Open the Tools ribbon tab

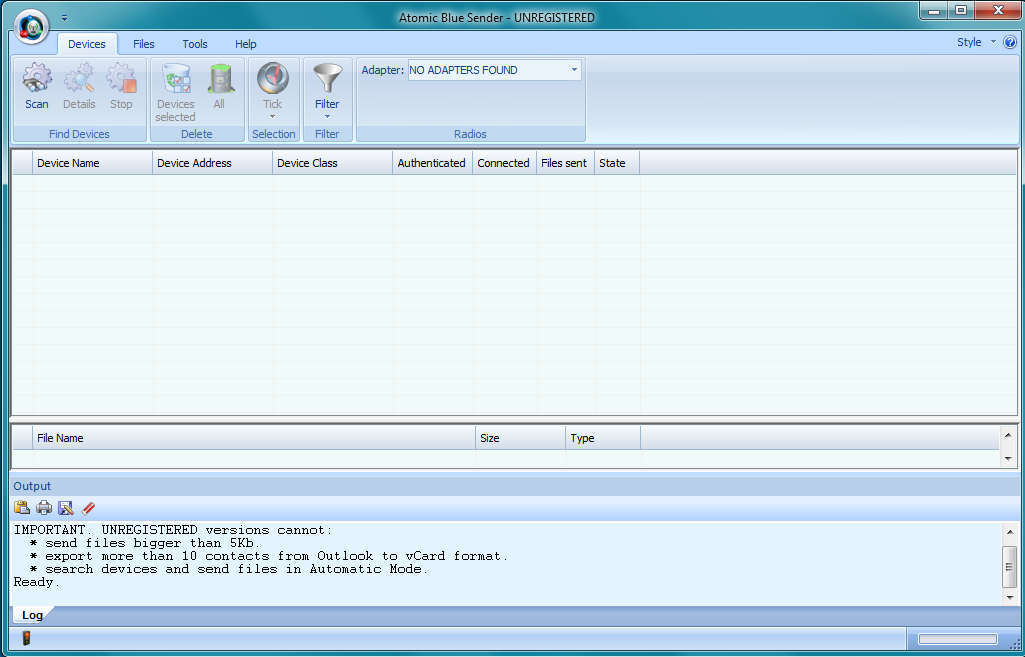(195, 44)
